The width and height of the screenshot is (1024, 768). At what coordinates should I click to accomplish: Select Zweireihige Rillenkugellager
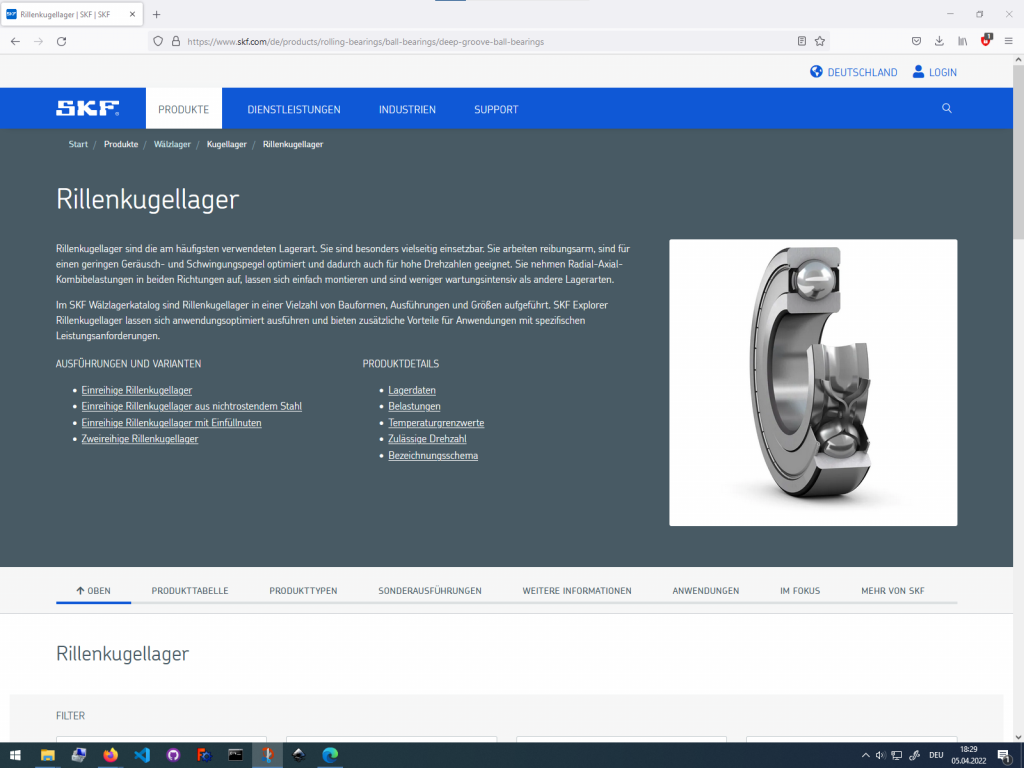pos(141,438)
